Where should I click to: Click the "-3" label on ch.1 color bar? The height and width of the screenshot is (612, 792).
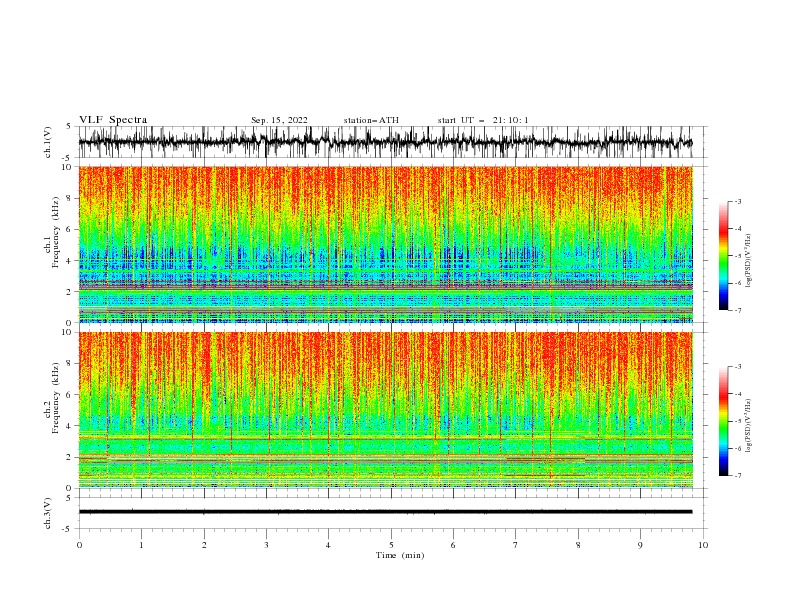pos(737,201)
